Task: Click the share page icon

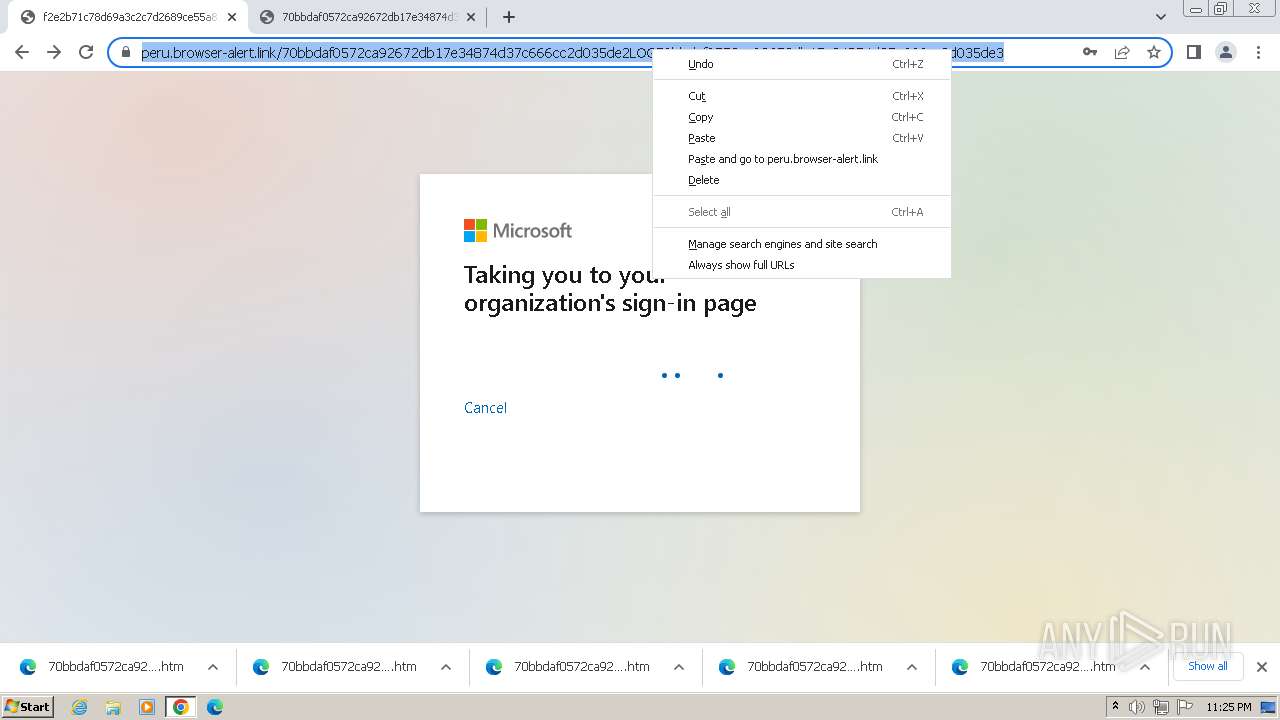Action: (x=1122, y=53)
